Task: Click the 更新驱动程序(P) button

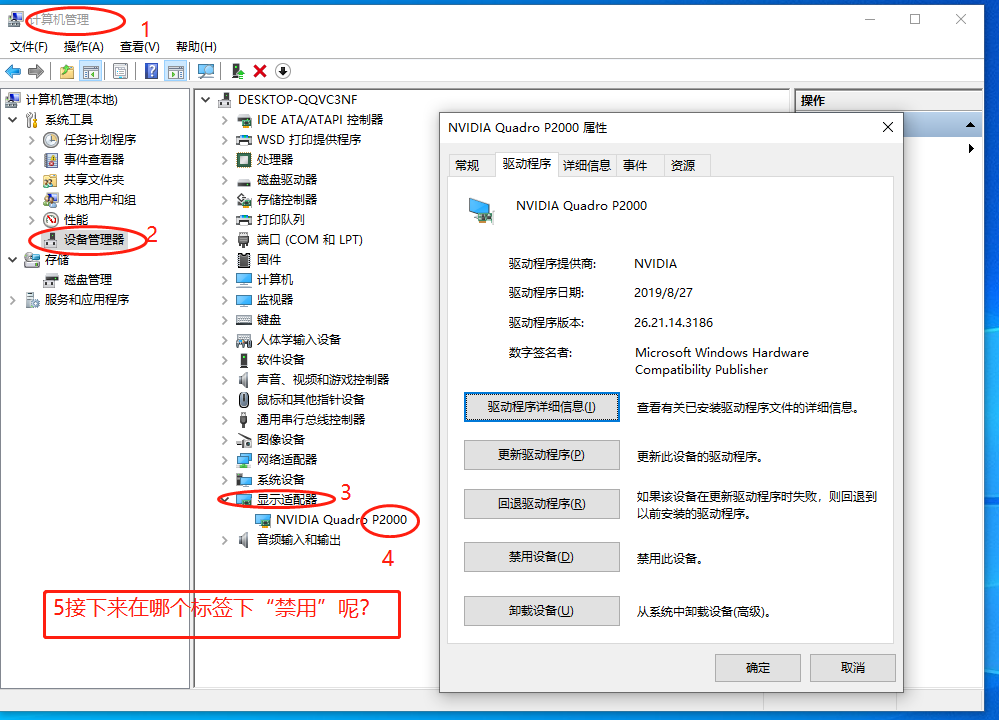Action: (542, 455)
